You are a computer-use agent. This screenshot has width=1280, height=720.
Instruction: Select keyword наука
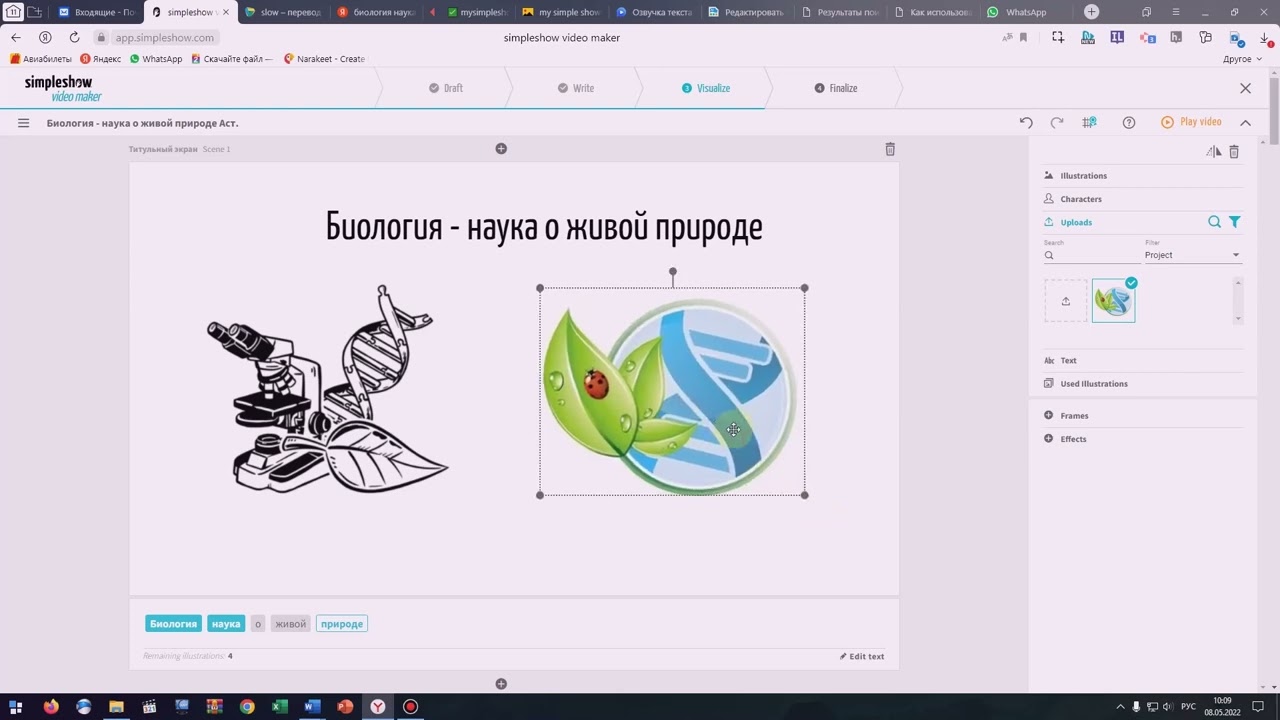(x=226, y=624)
